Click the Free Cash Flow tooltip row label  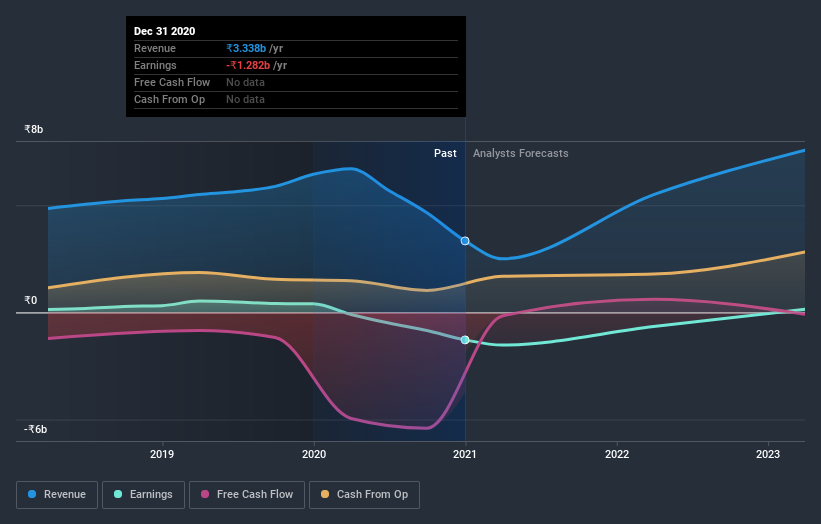point(172,82)
